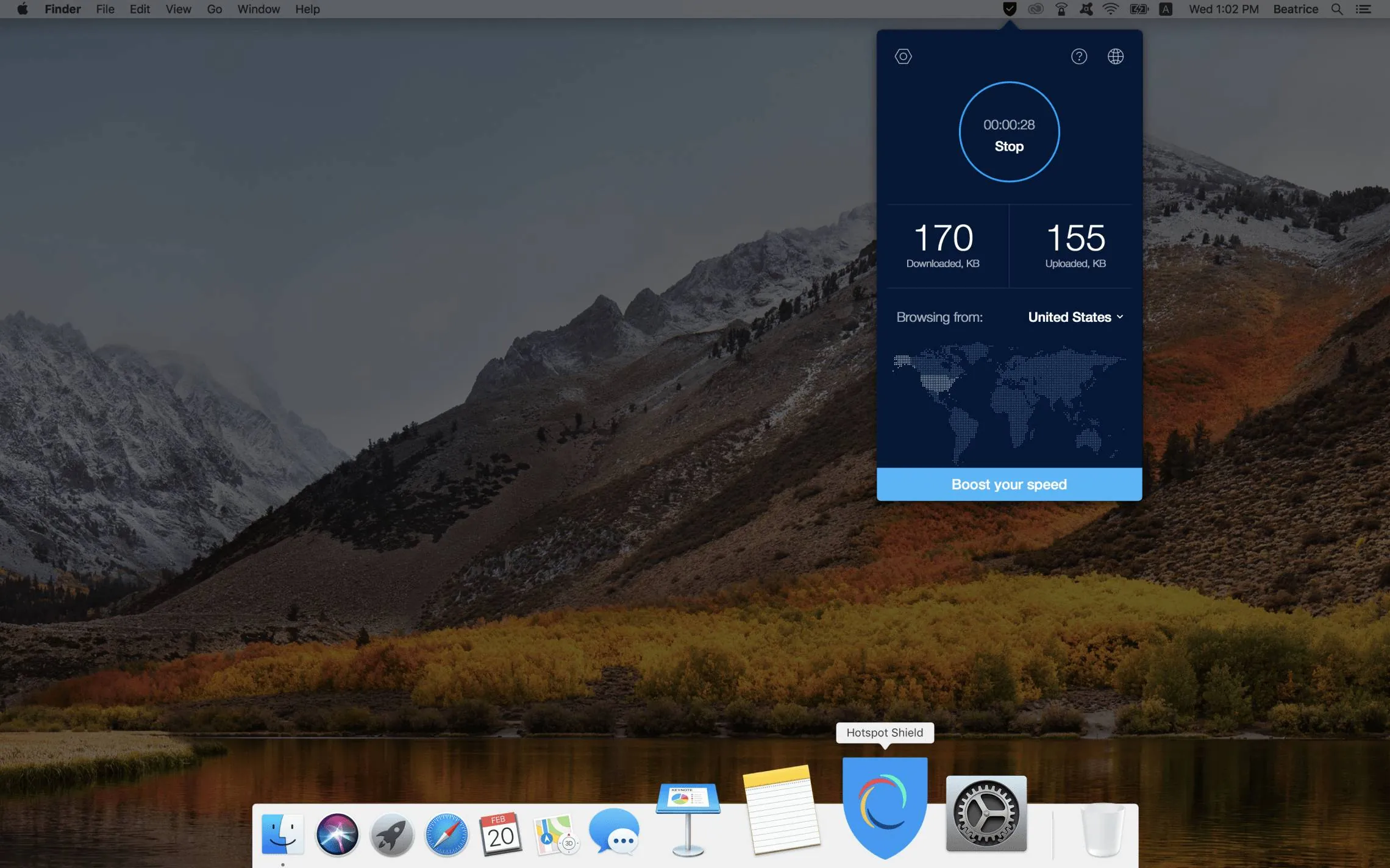The height and width of the screenshot is (868, 1390).
Task: Open the battery status icon
Action: pyautogui.click(x=1138, y=9)
